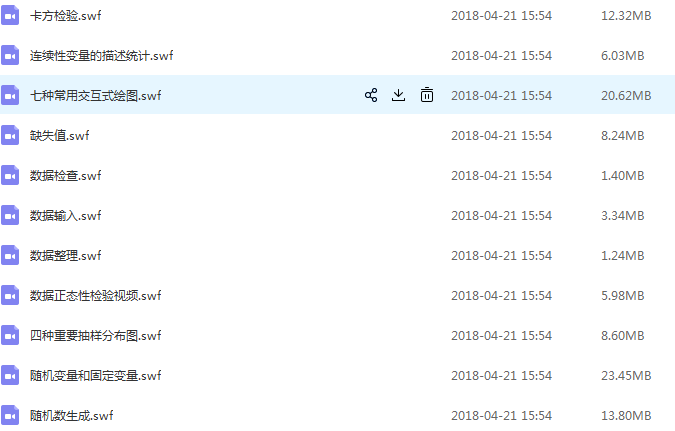Share the 七种常用交互式绘图.swf file
Screen dimensions: 675x431
pos(371,95)
